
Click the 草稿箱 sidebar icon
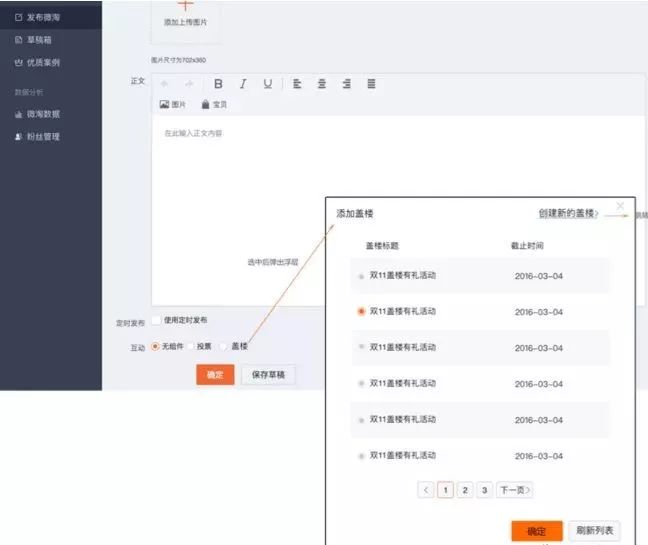click(x=18, y=40)
